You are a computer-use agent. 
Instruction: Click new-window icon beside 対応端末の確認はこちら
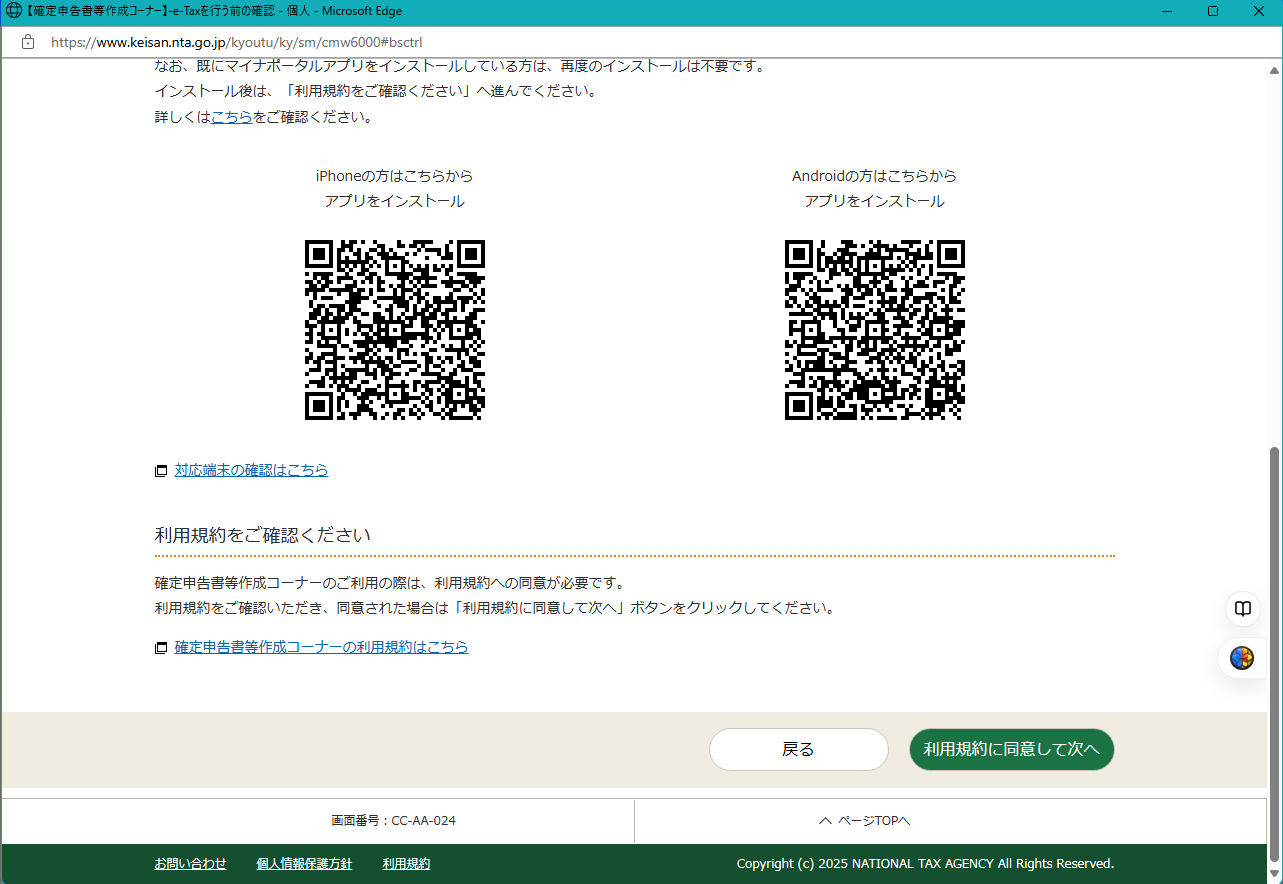[161, 471]
